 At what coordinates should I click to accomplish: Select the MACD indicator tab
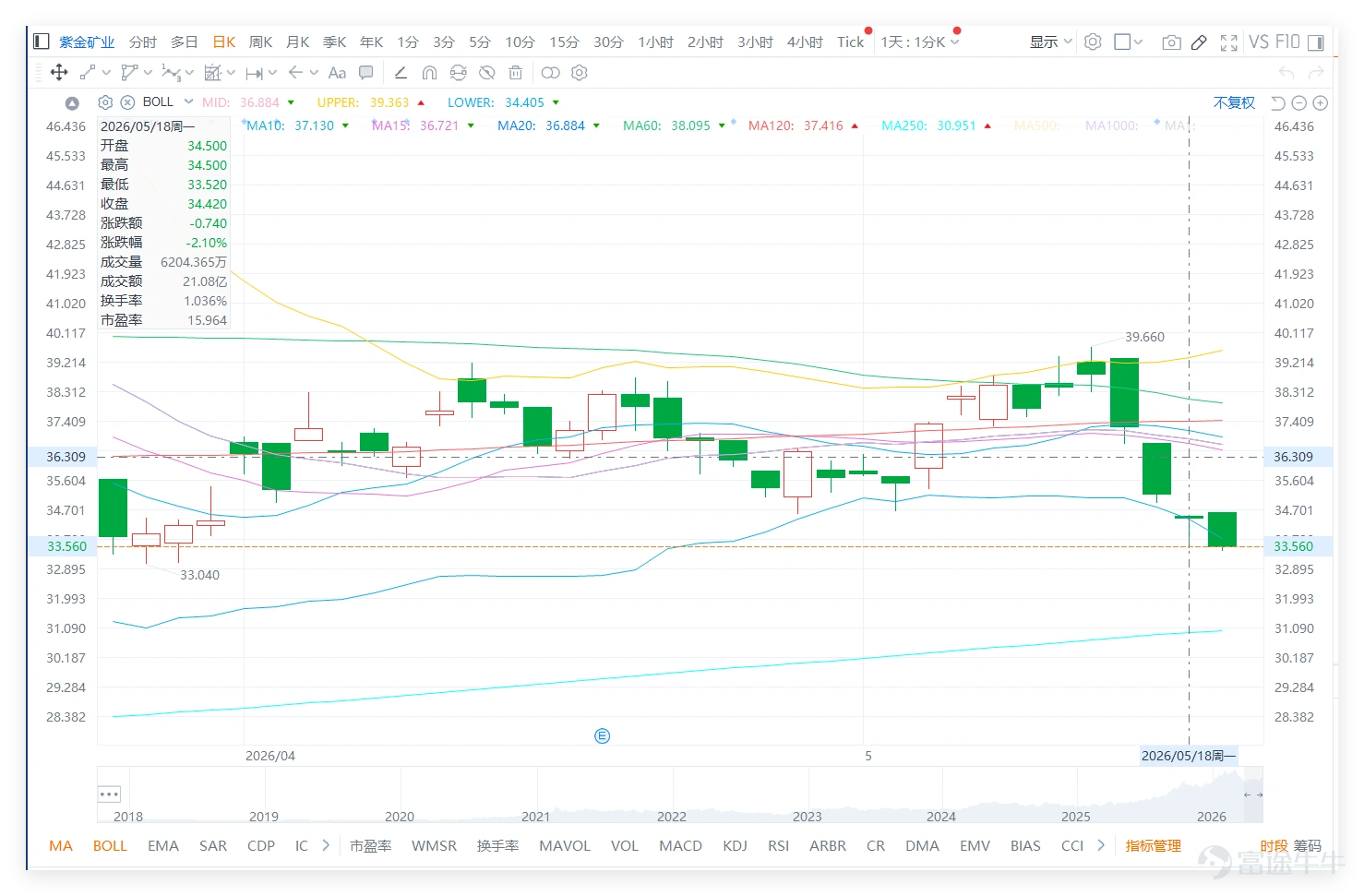[x=680, y=845]
